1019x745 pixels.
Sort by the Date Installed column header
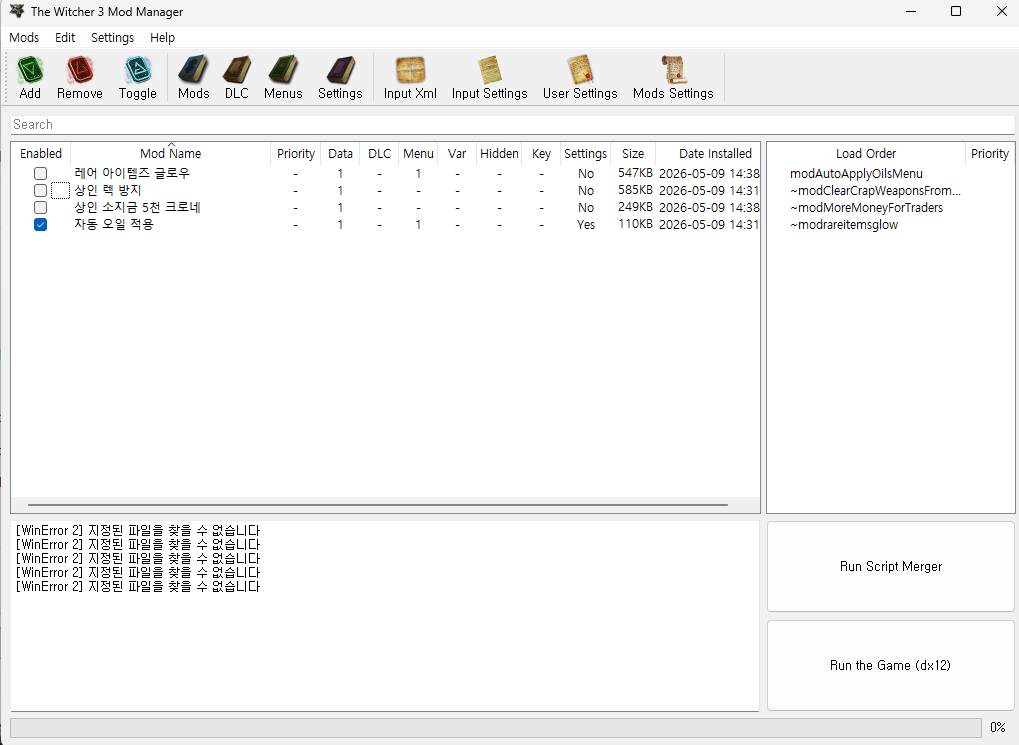tap(708, 153)
